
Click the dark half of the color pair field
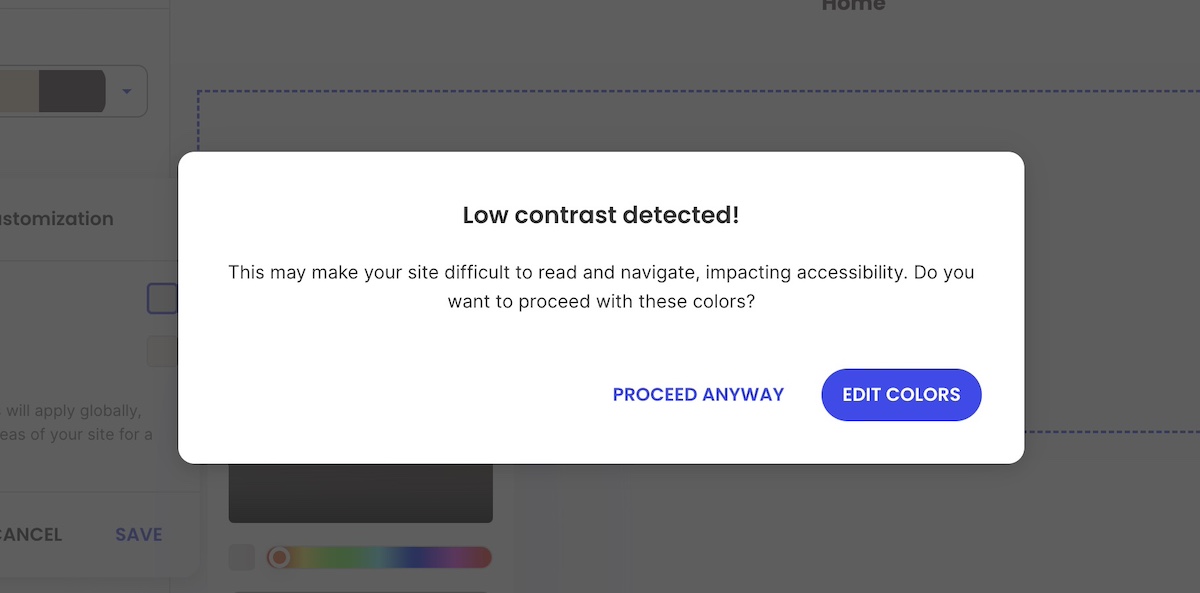click(72, 90)
